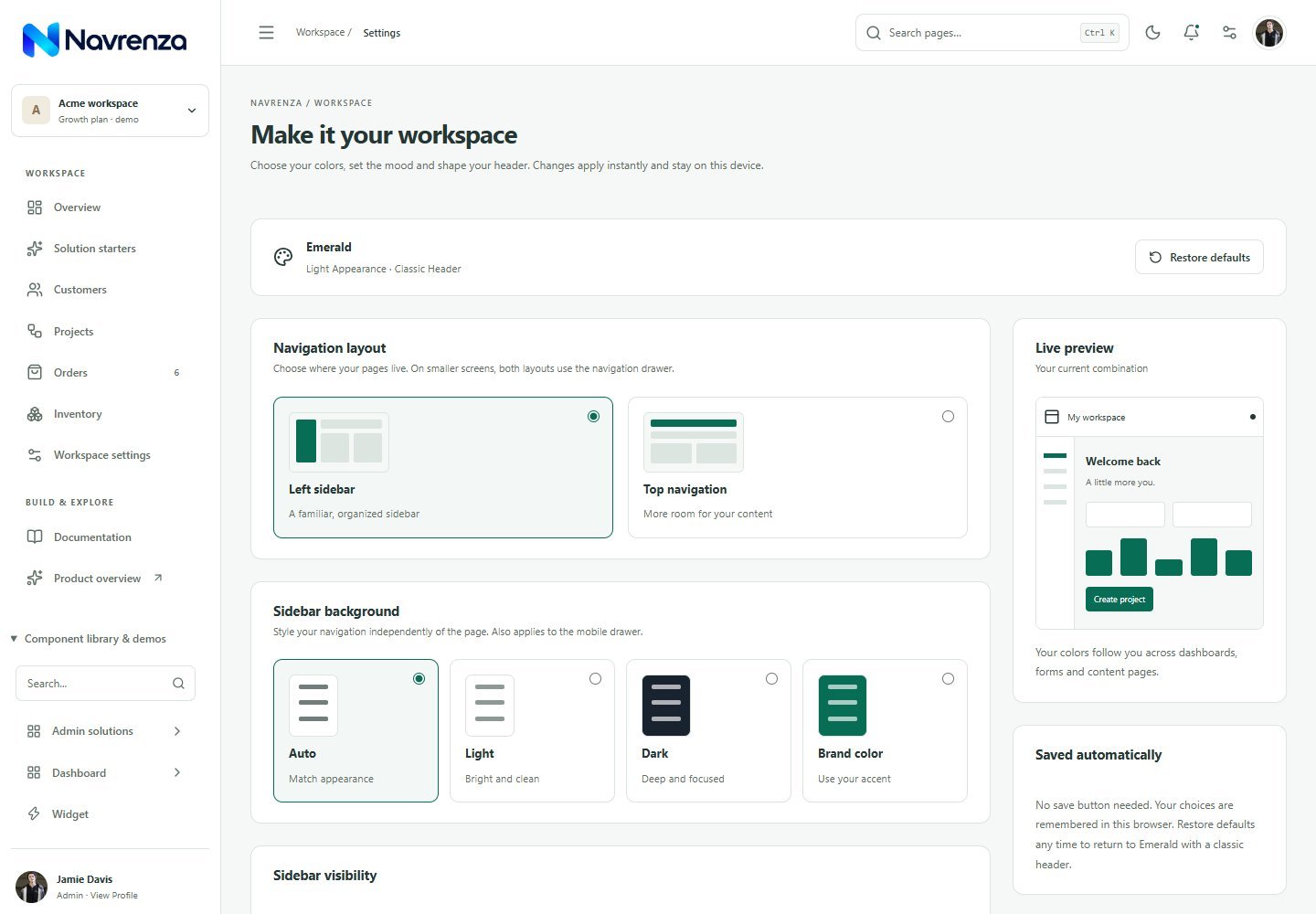Open the Projects menu item
The width and height of the screenshot is (1316, 914).
(x=110, y=331)
